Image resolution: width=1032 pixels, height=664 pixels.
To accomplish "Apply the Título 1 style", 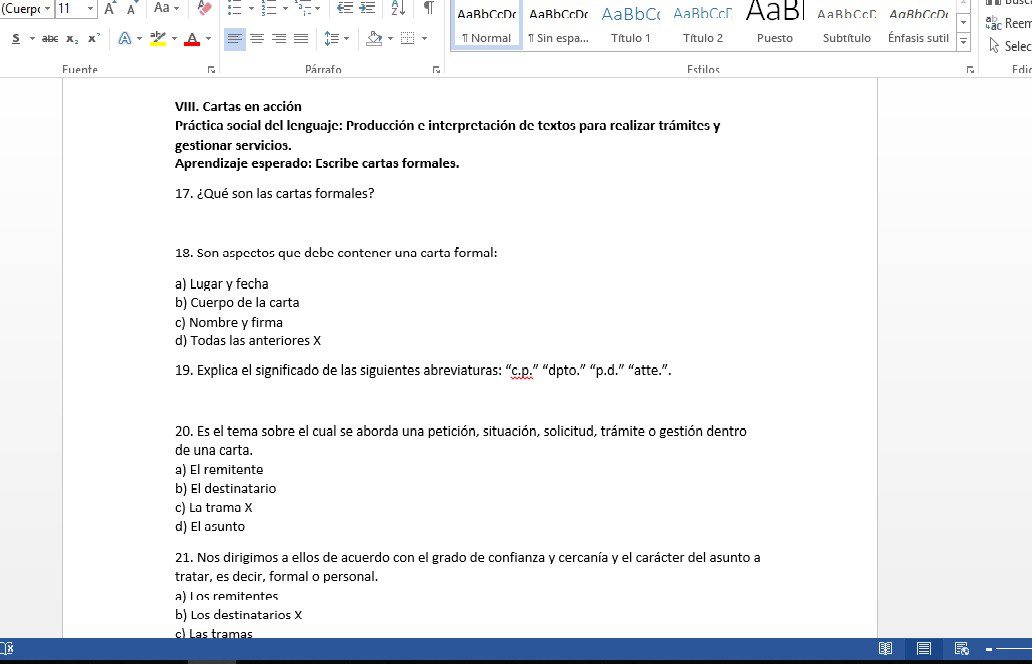I will (631, 24).
